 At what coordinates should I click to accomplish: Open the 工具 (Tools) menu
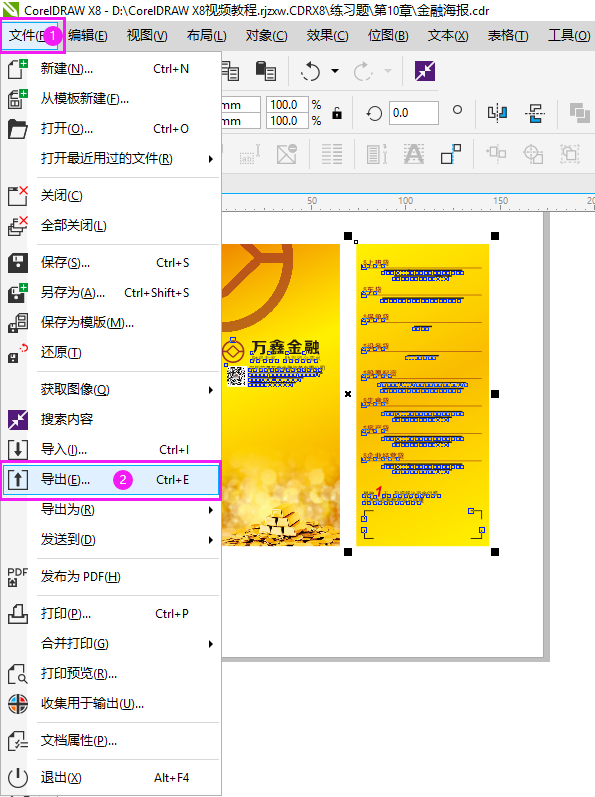pyautogui.click(x=569, y=35)
